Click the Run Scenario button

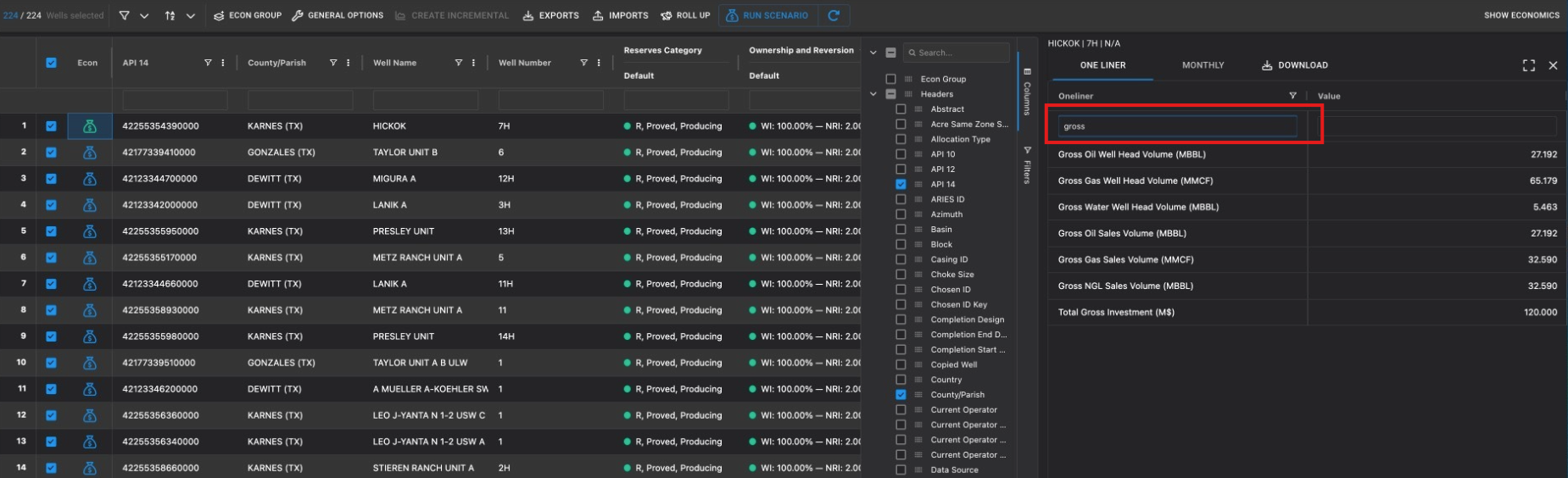[x=767, y=15]
